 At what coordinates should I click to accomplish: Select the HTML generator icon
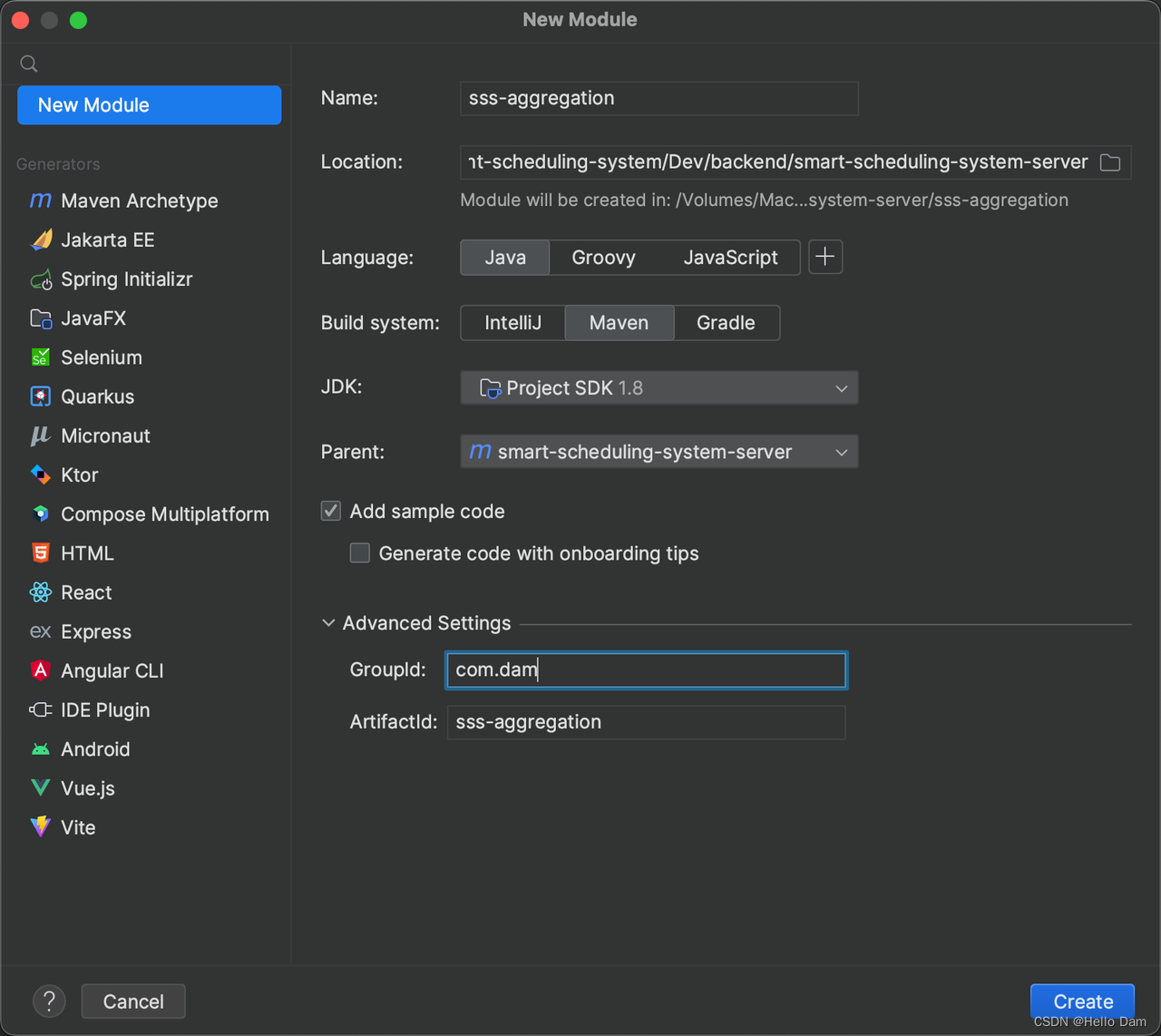pyautogui.click(x=41, y=553)
